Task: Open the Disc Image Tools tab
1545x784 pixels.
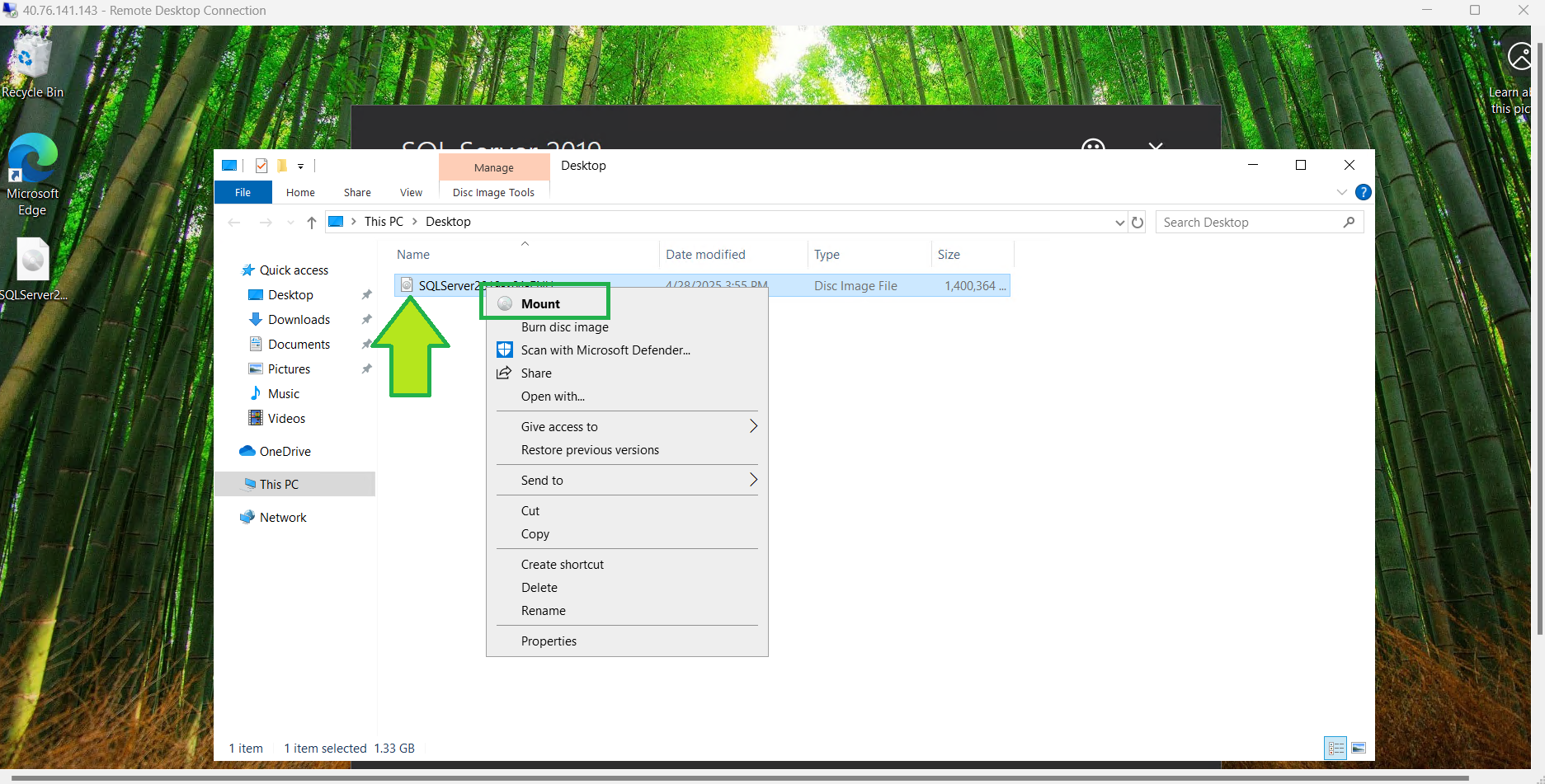Action: pos(493,192)
